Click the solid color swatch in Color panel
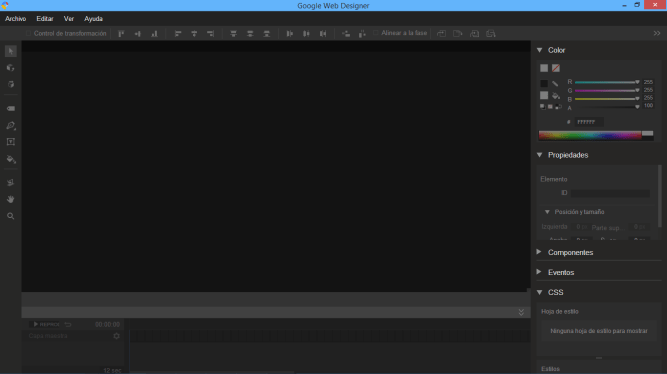 544,68
